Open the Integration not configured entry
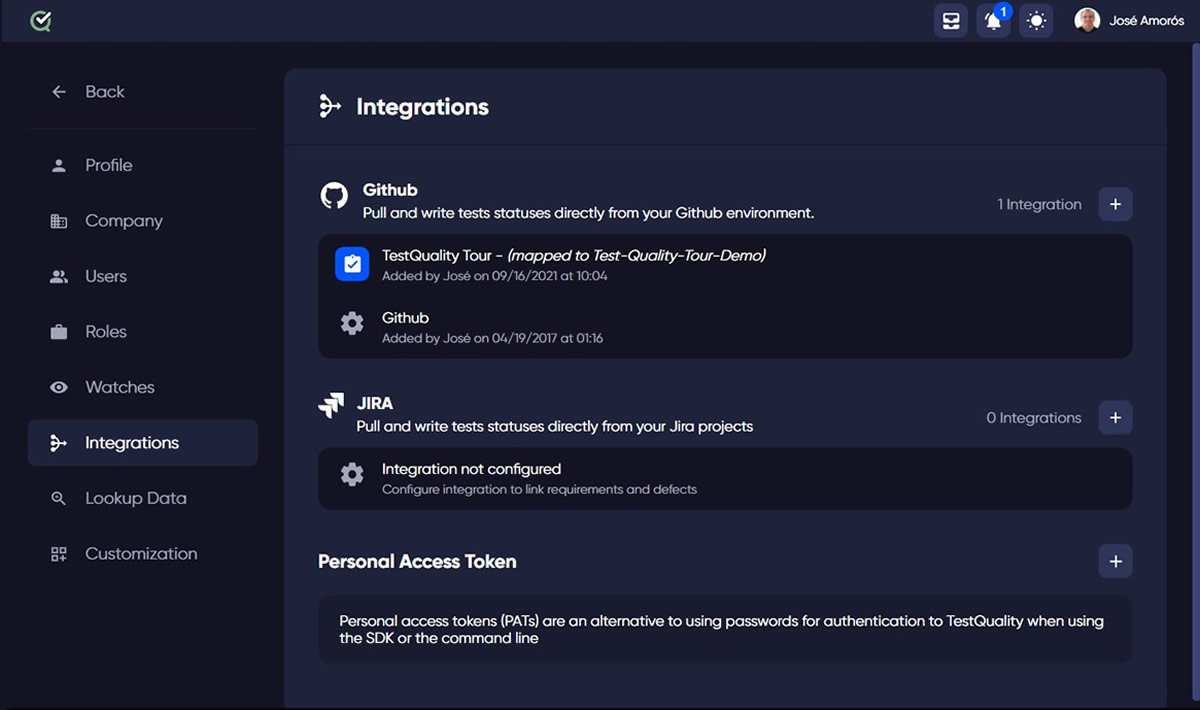1200x710 pixels. pos(725,479)
